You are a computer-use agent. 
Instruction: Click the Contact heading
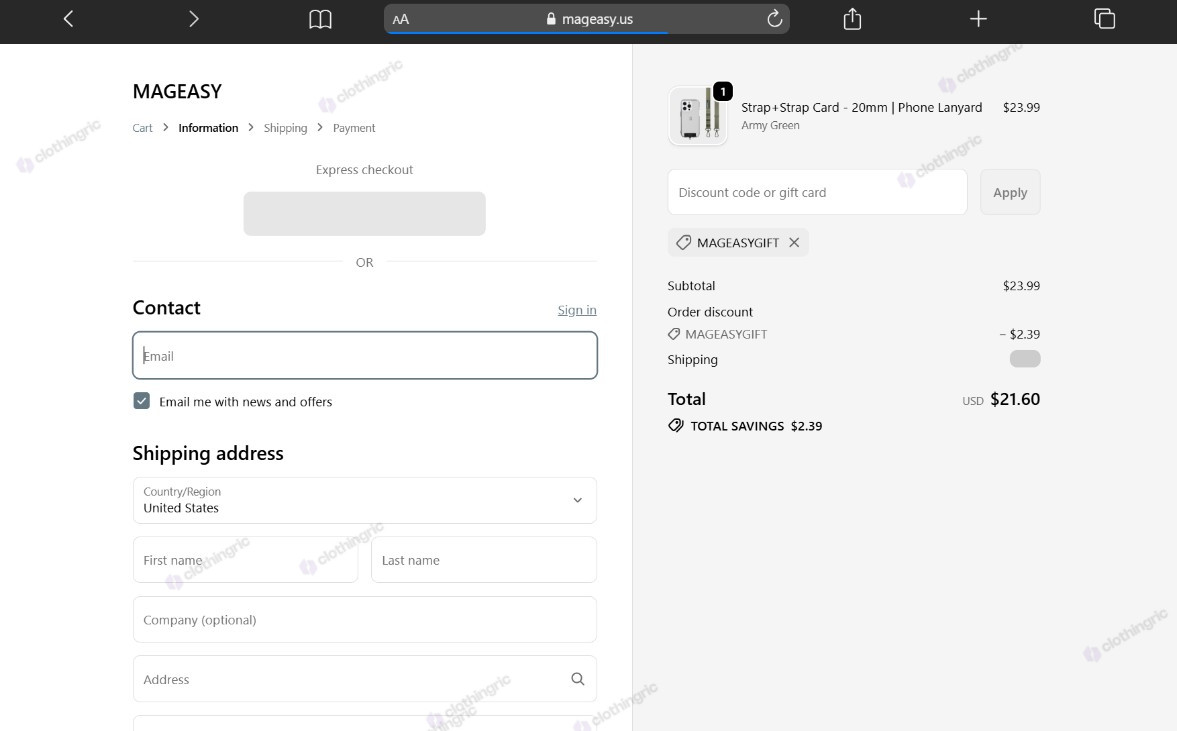[167, 308]
